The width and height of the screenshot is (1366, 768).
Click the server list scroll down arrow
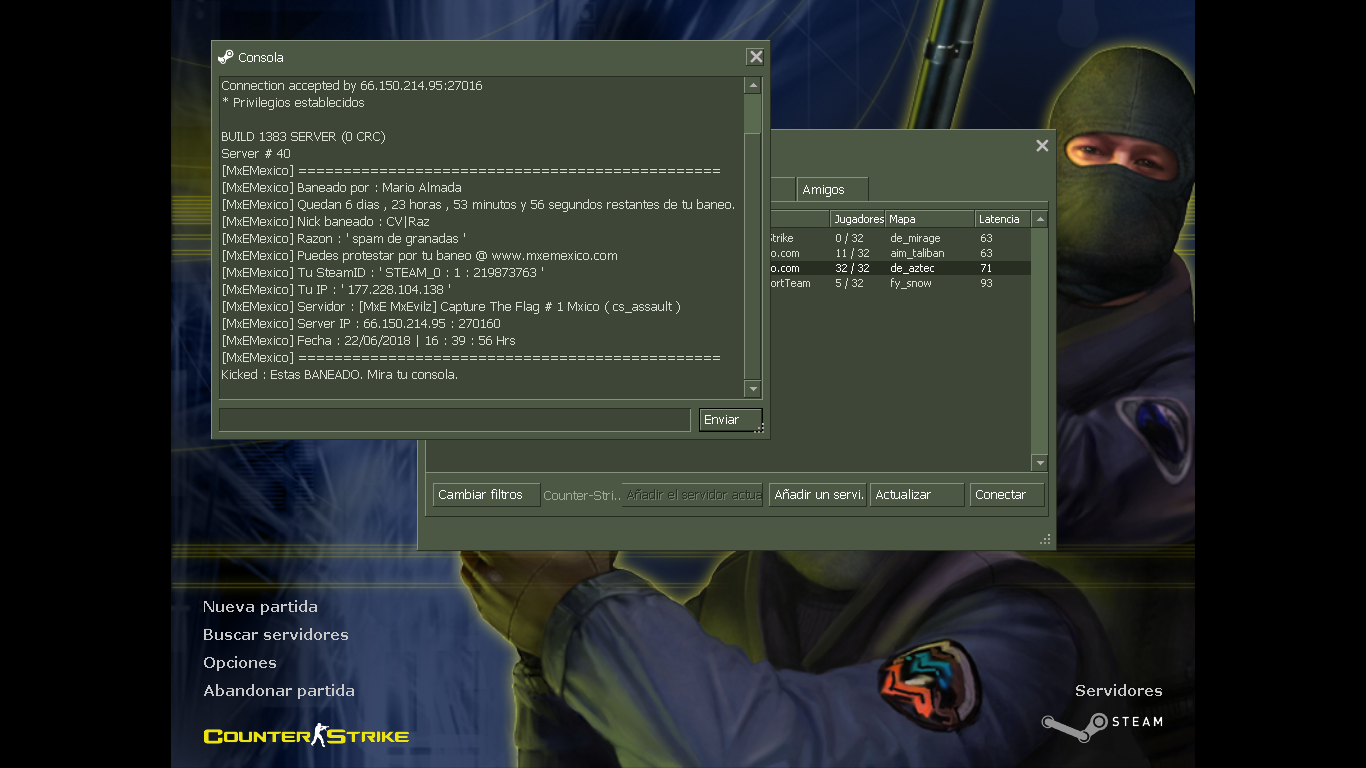click(x=1040, y=463)
